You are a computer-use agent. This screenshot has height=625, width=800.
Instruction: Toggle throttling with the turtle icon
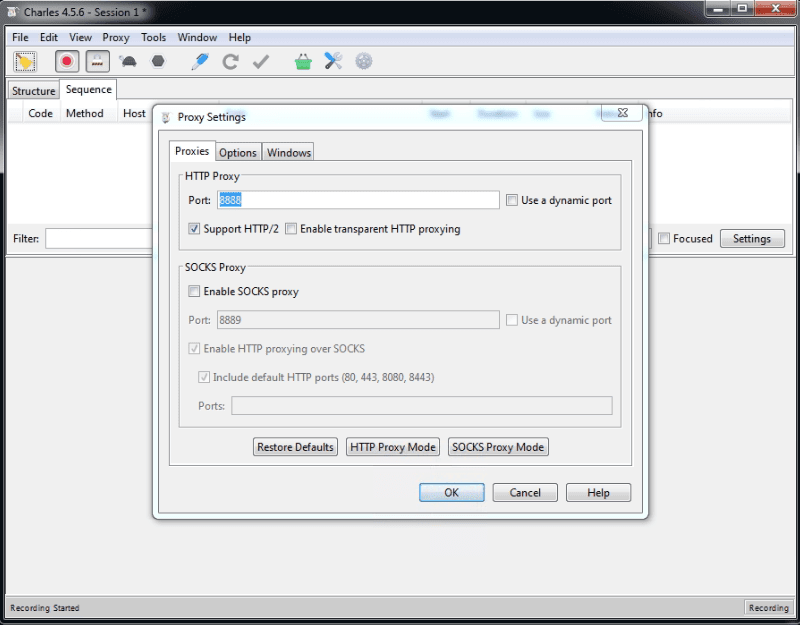coord(128,62)
